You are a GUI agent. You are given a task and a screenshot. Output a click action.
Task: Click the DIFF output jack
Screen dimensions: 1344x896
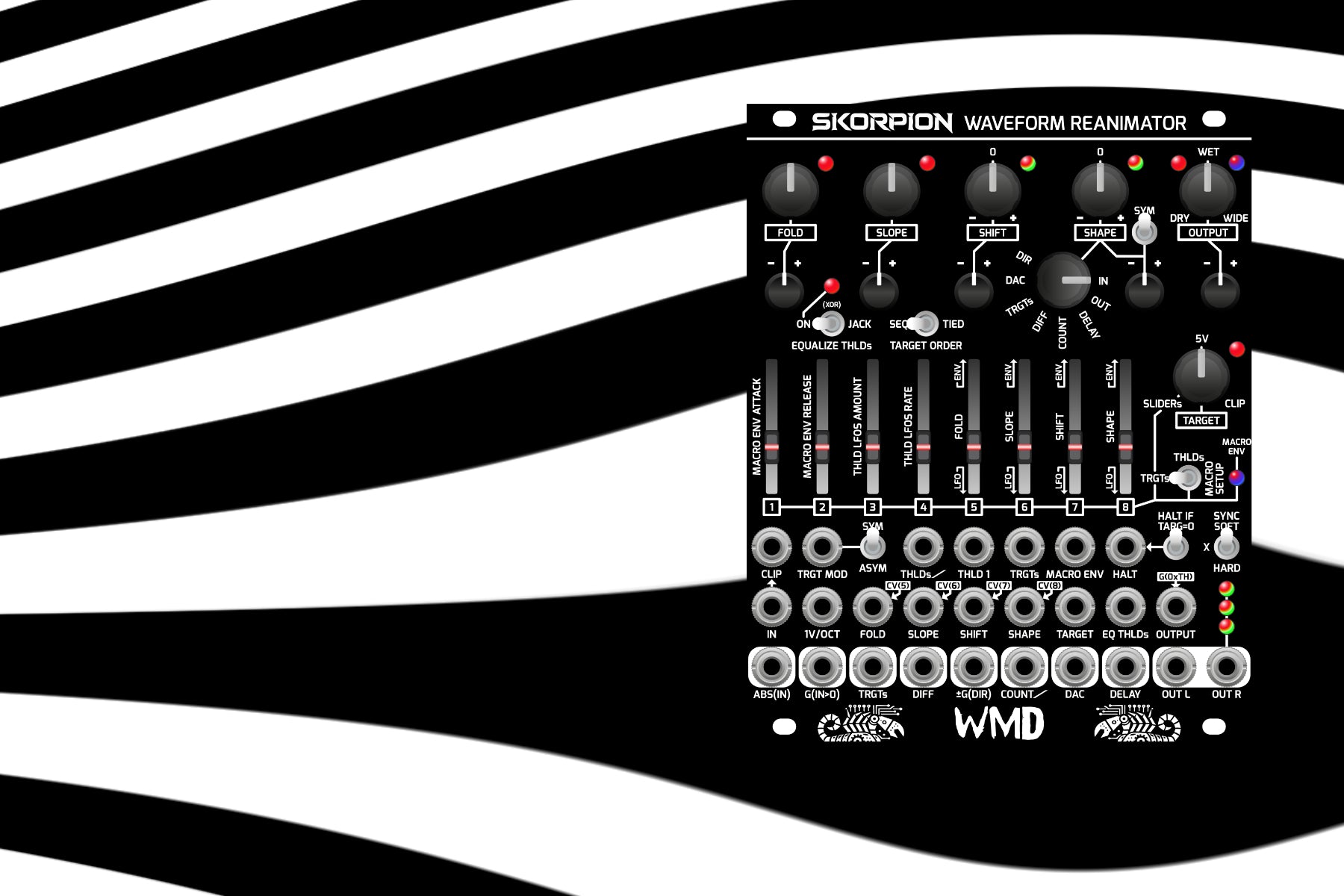pyautogui.click(x=923, y=668)
